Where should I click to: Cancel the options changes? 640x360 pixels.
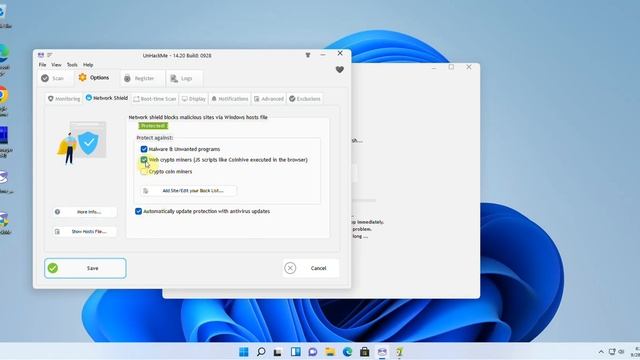311,268
